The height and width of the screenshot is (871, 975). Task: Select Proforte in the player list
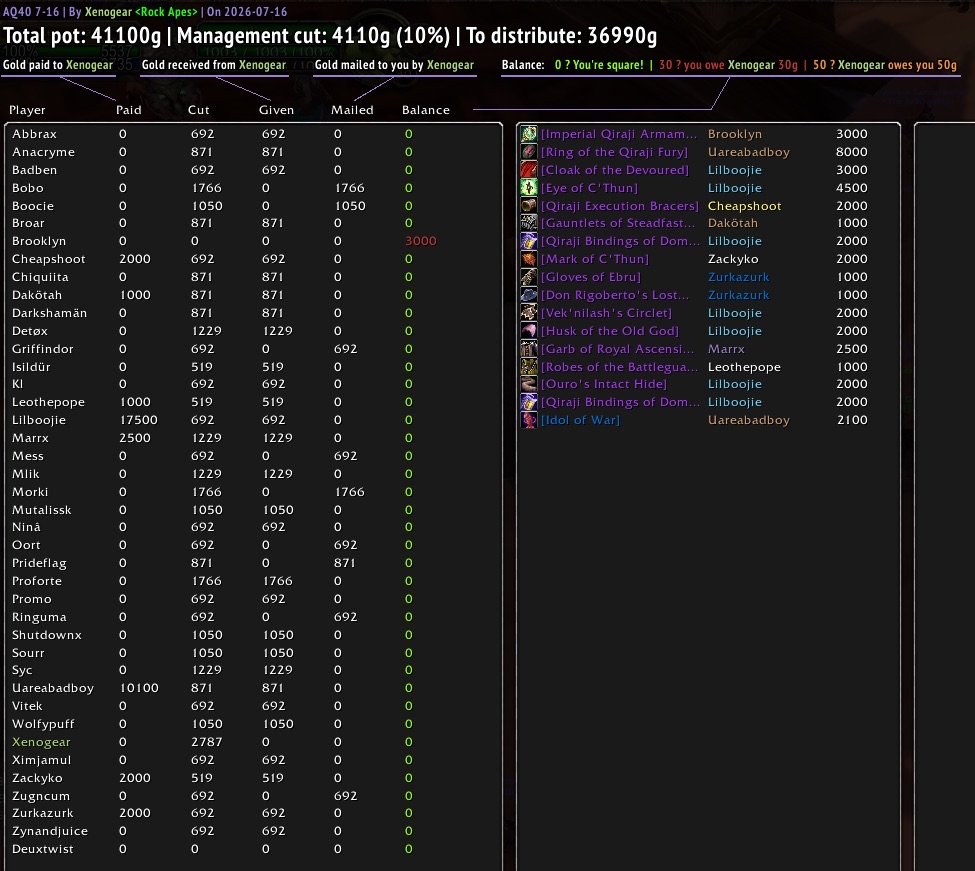click(x=37, y=581)
